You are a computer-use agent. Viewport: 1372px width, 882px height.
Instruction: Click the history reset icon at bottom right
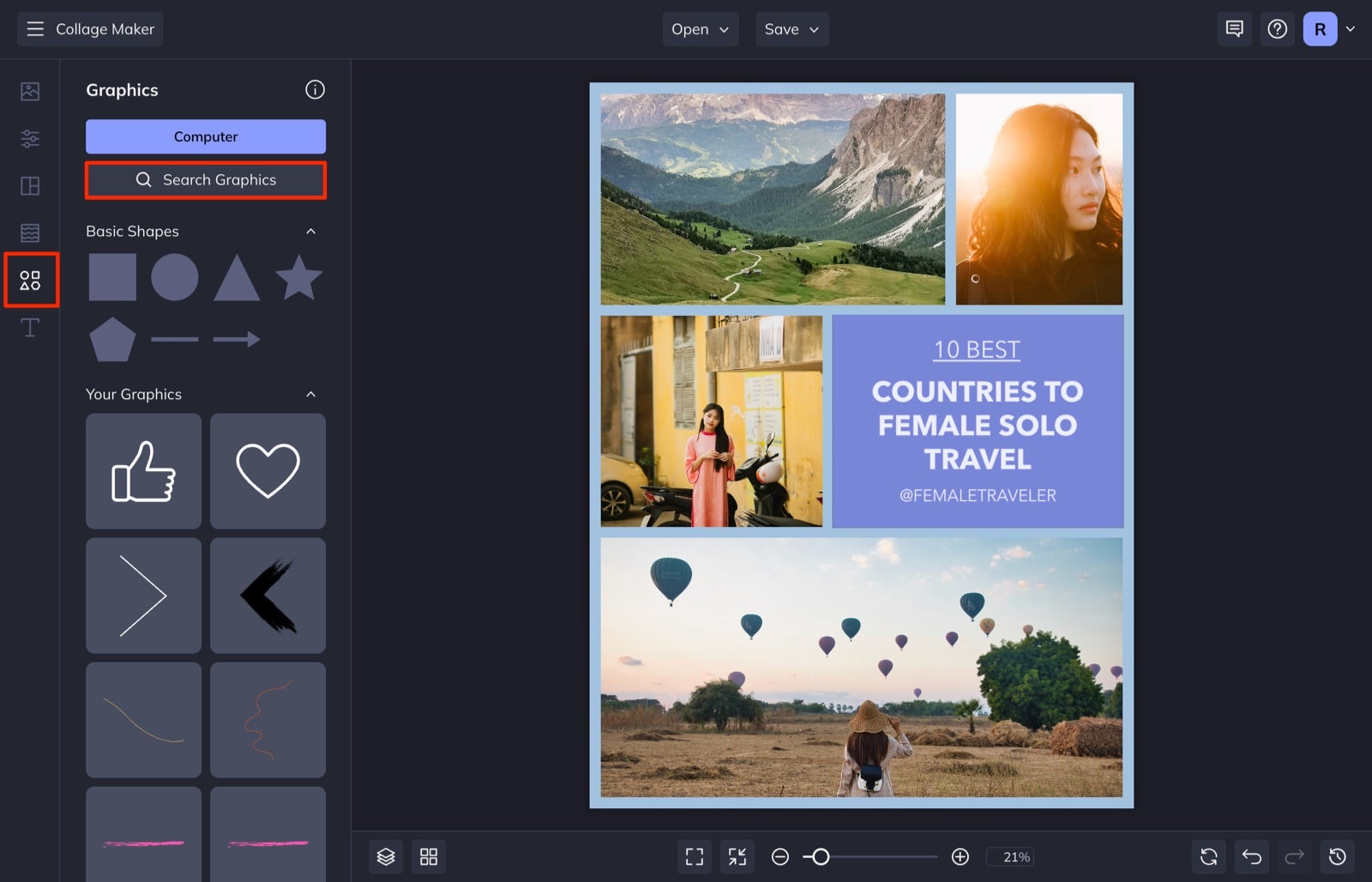(1337, 855)
